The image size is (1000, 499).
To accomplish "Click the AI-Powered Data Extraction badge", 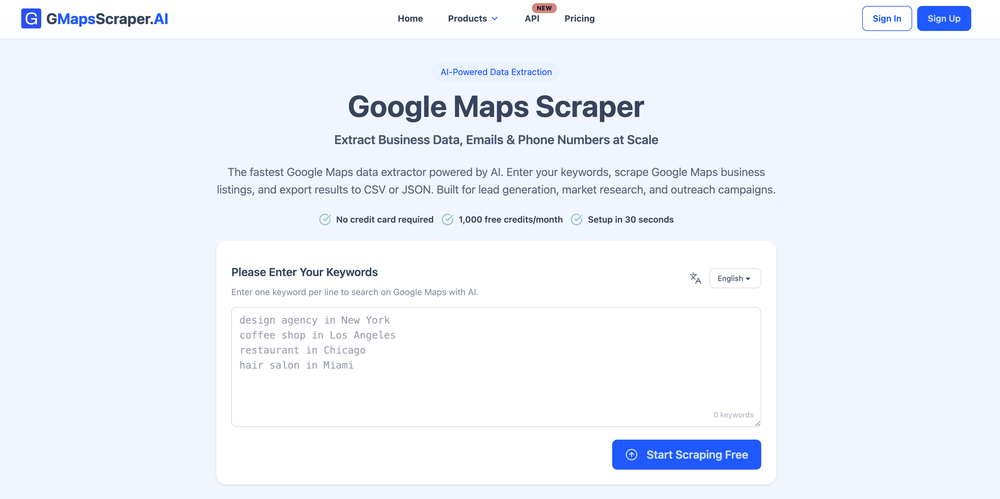I will (x=496, y=72).
